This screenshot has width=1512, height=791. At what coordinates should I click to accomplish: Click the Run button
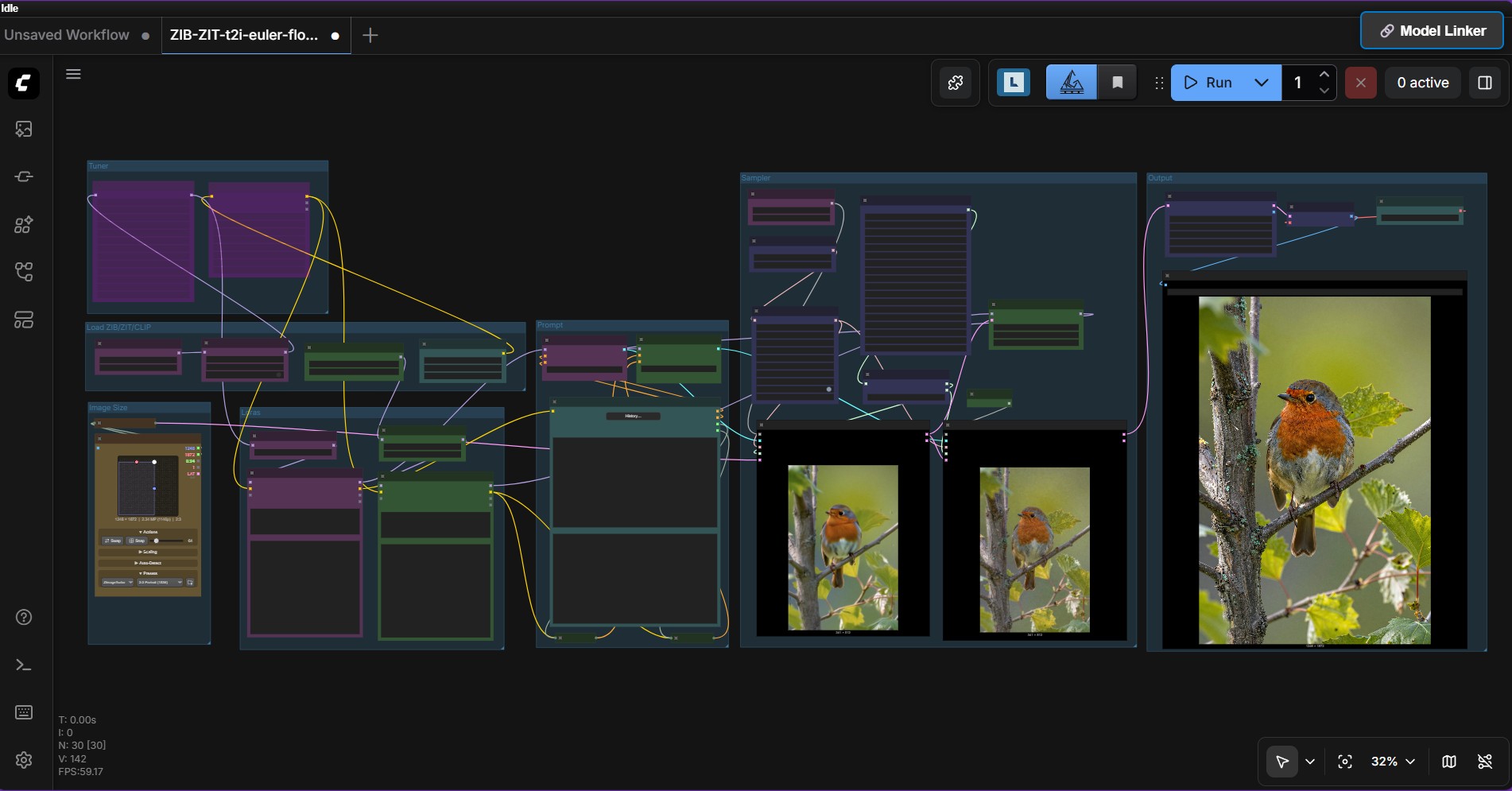[1208, 83]
